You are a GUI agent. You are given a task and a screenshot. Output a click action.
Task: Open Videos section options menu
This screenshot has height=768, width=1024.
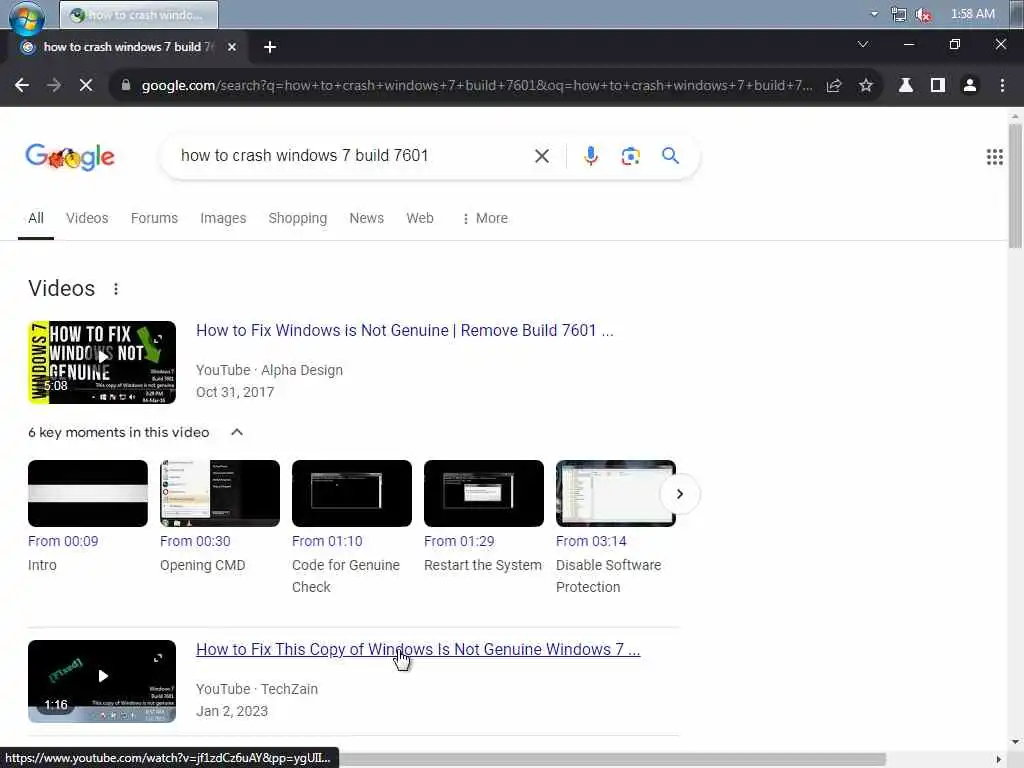(116, 289)
